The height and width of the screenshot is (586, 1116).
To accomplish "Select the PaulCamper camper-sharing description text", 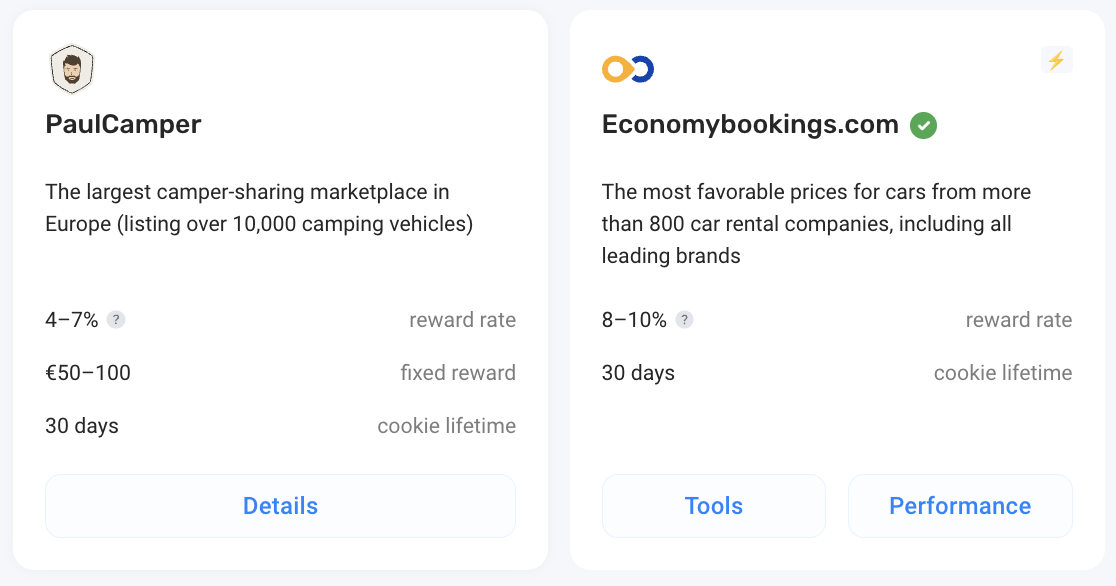I will coord(259,208).
